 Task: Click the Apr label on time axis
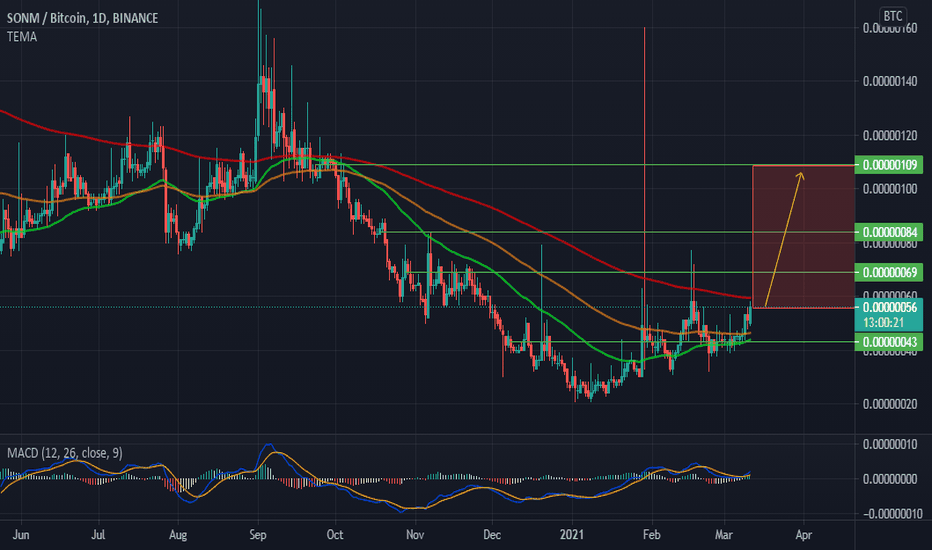point(804,535)
